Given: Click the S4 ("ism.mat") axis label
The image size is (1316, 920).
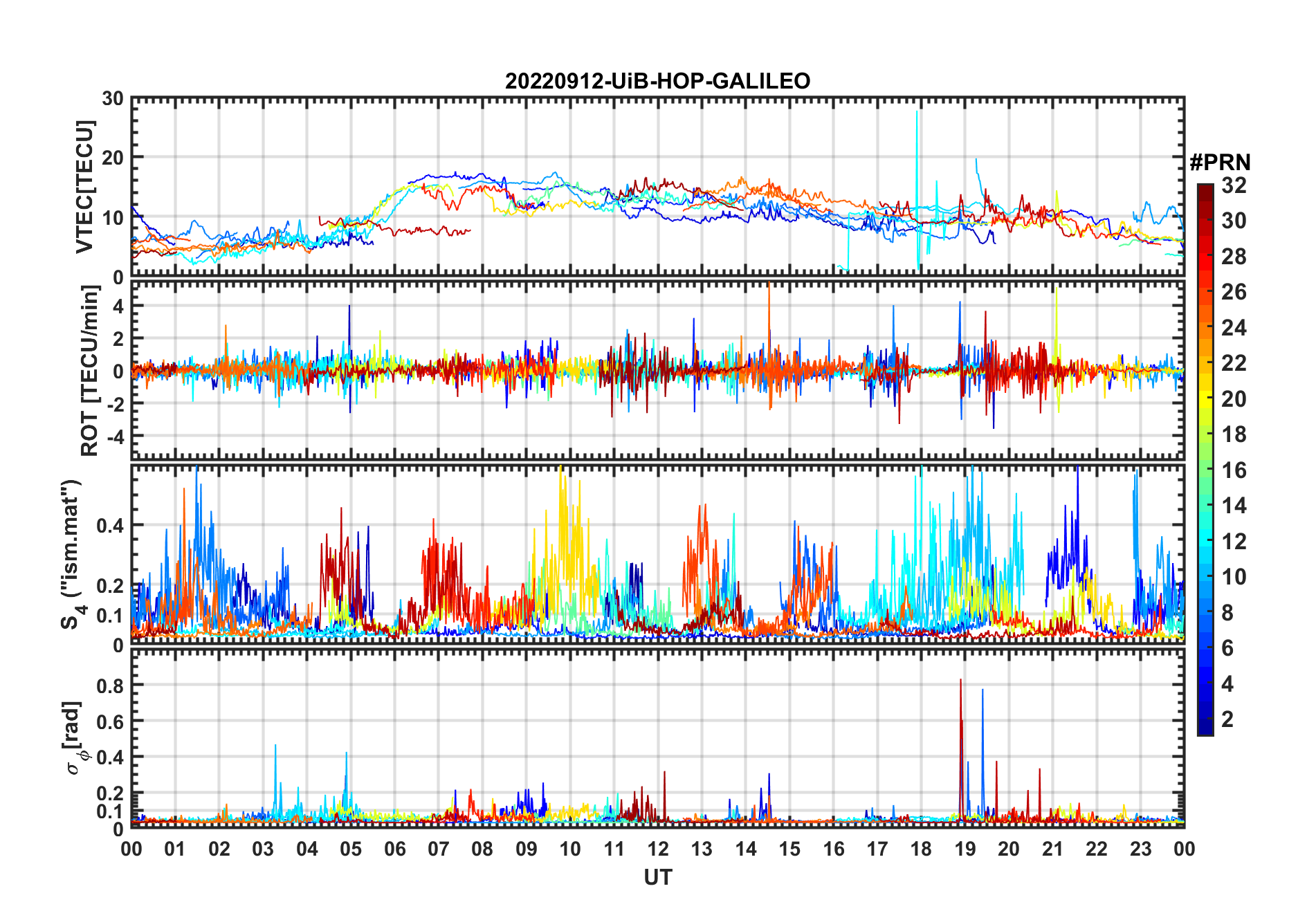Looking at the screenshot, I should point(71,554).
